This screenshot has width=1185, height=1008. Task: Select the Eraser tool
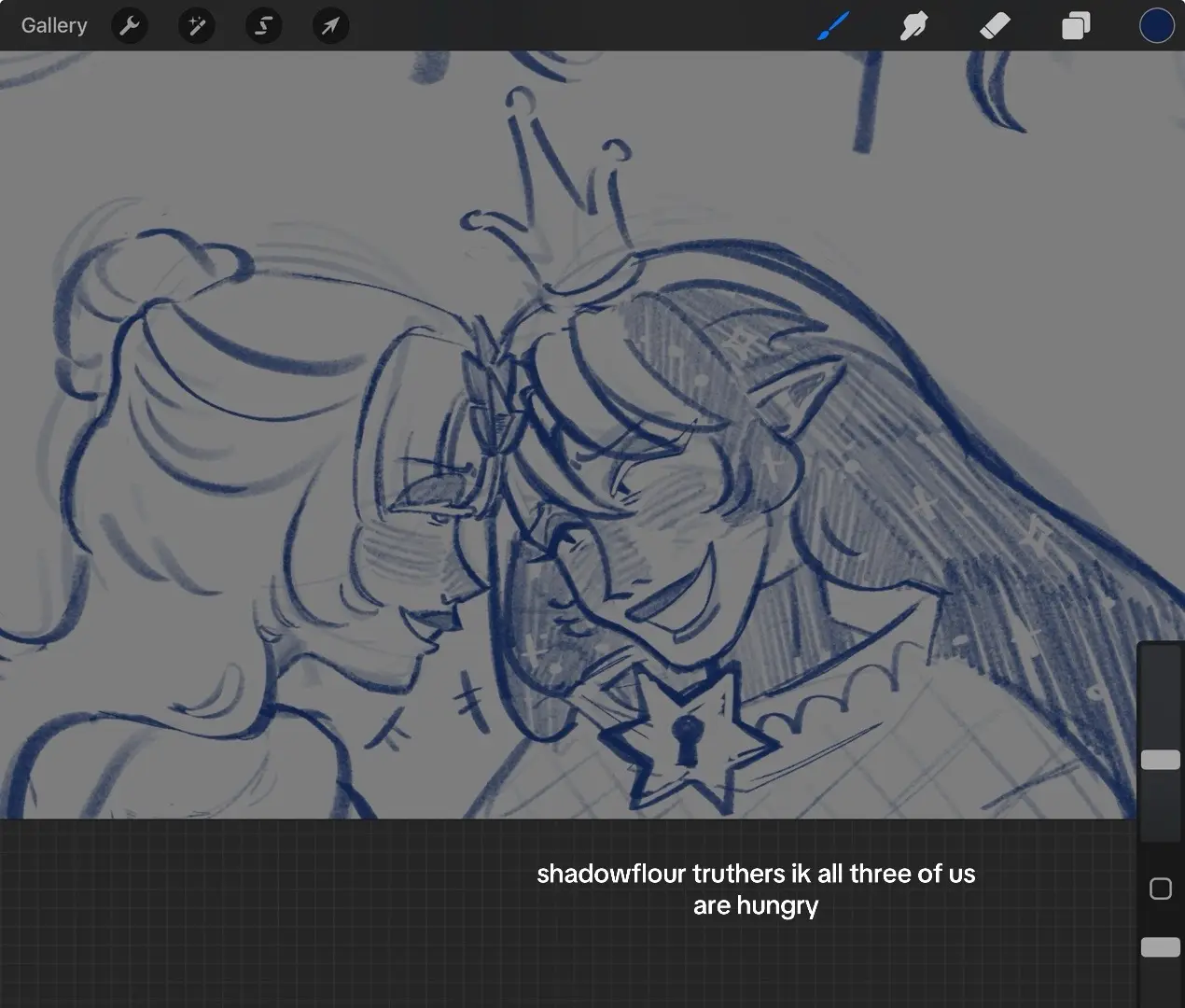995,25
